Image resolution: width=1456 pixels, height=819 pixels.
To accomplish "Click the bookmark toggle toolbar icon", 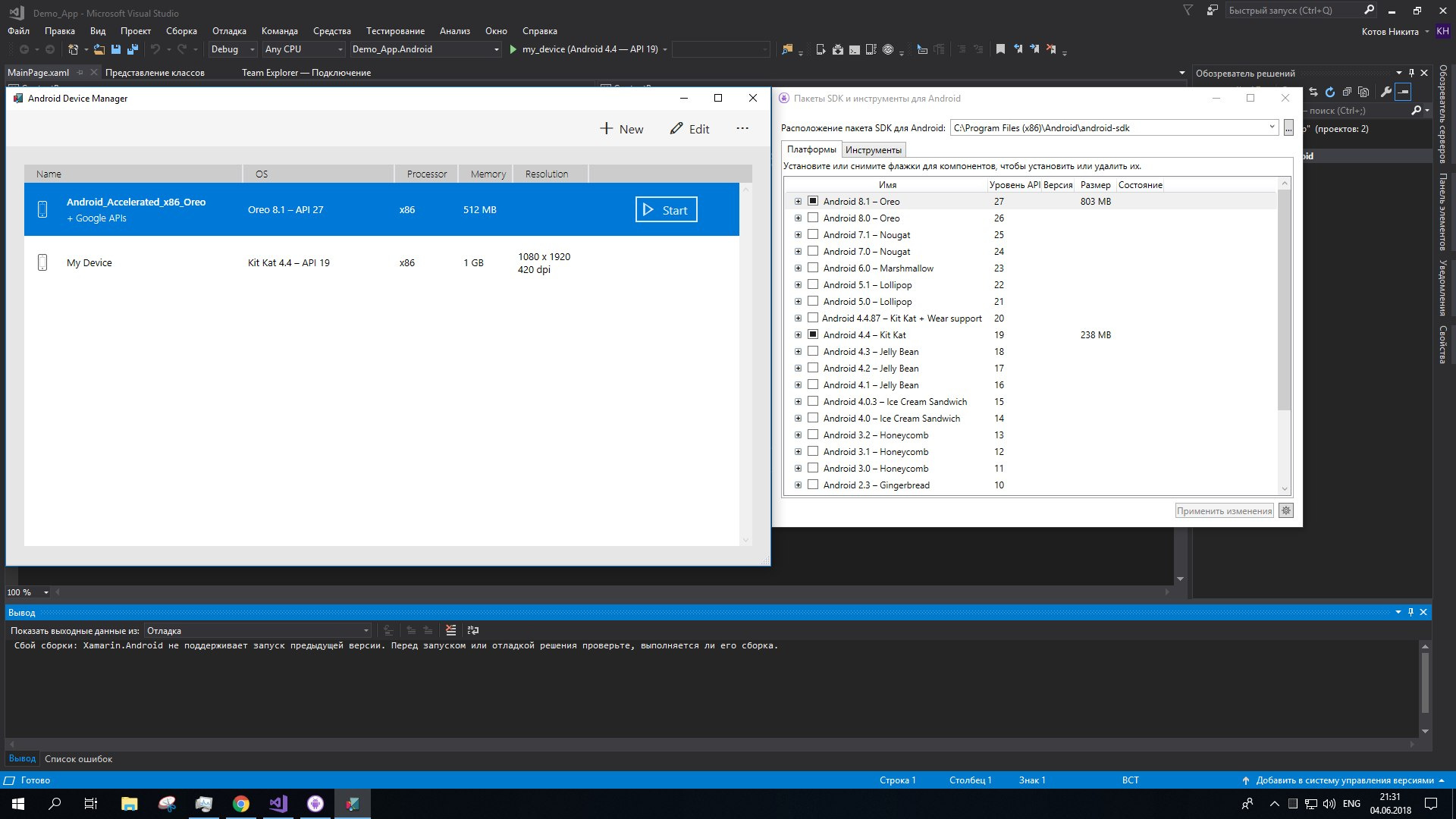I will coord(1000,49).
